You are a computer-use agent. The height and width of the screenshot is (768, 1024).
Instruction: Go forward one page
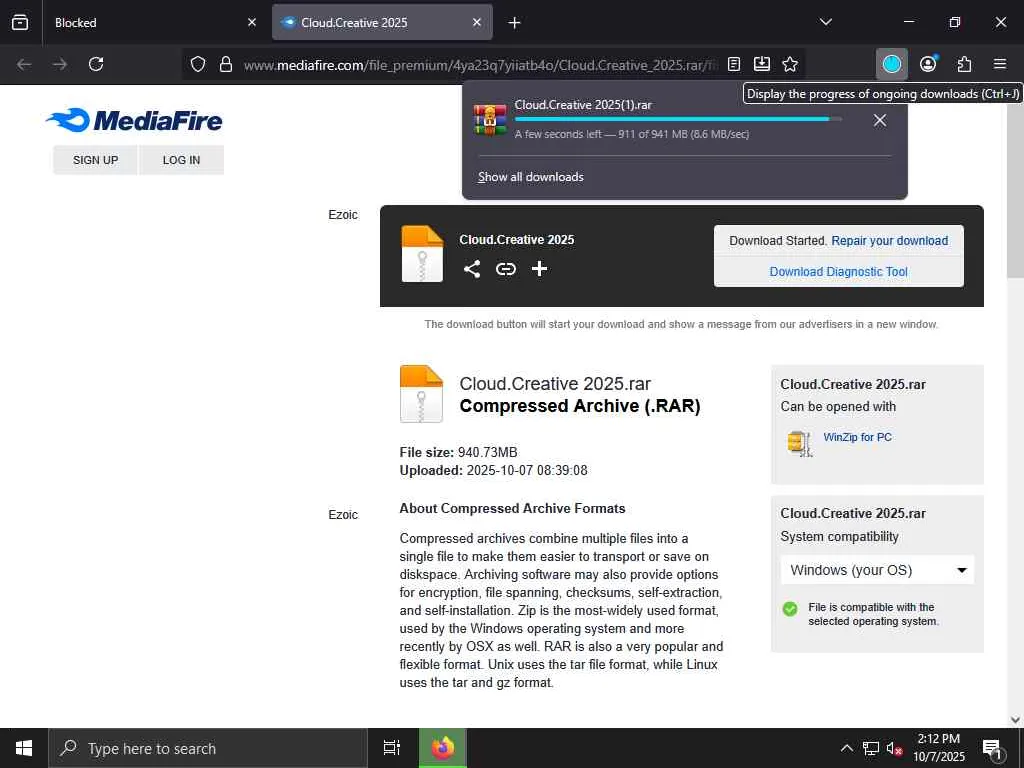click(x=60, y=64)
